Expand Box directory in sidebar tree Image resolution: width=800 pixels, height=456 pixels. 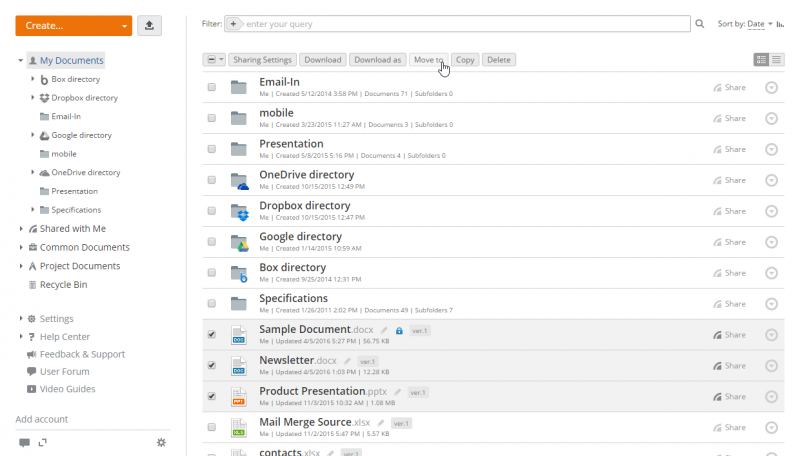[x=33, y=79]
